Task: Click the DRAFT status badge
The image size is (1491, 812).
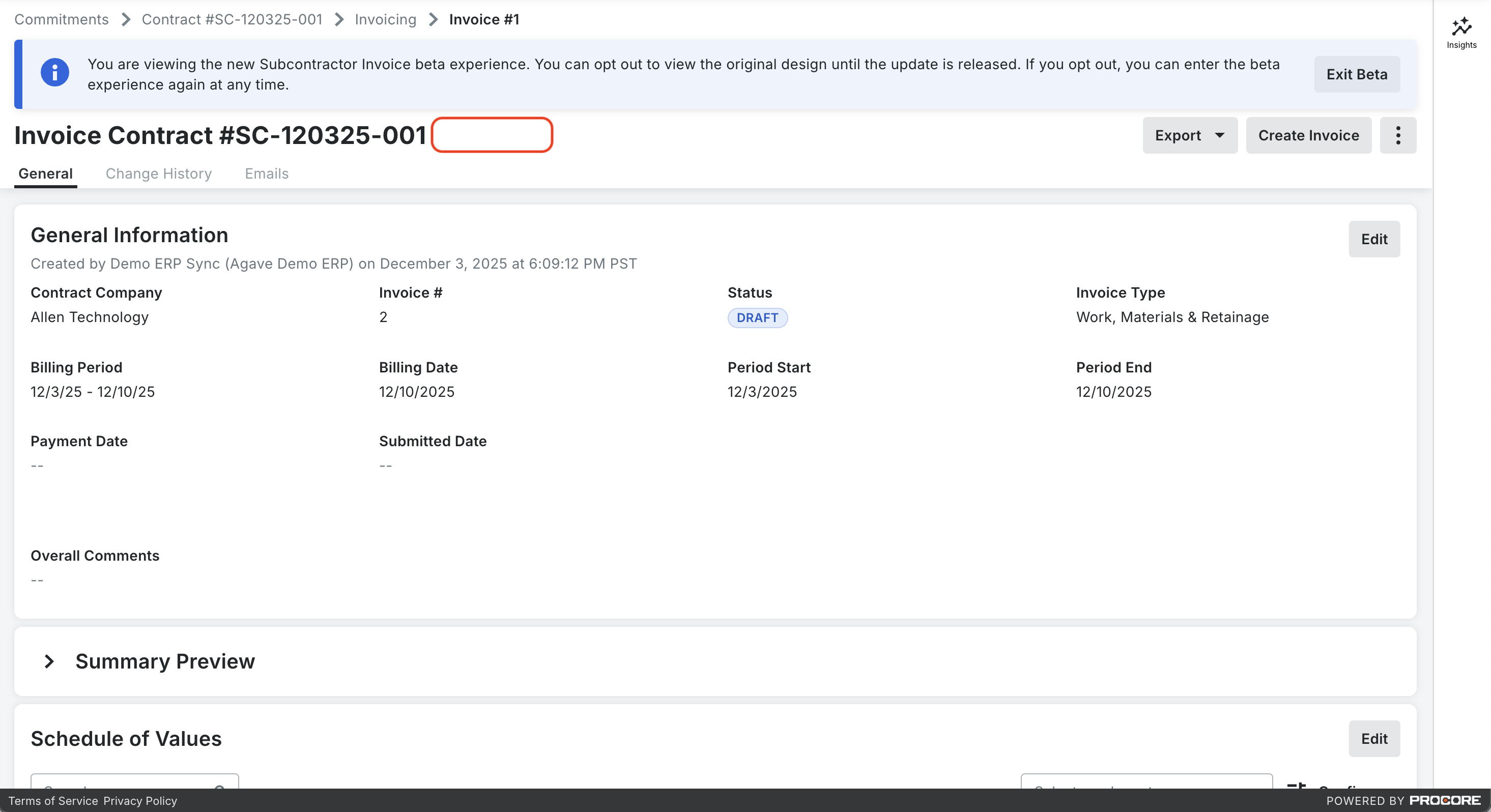Action: coord(757,318)
